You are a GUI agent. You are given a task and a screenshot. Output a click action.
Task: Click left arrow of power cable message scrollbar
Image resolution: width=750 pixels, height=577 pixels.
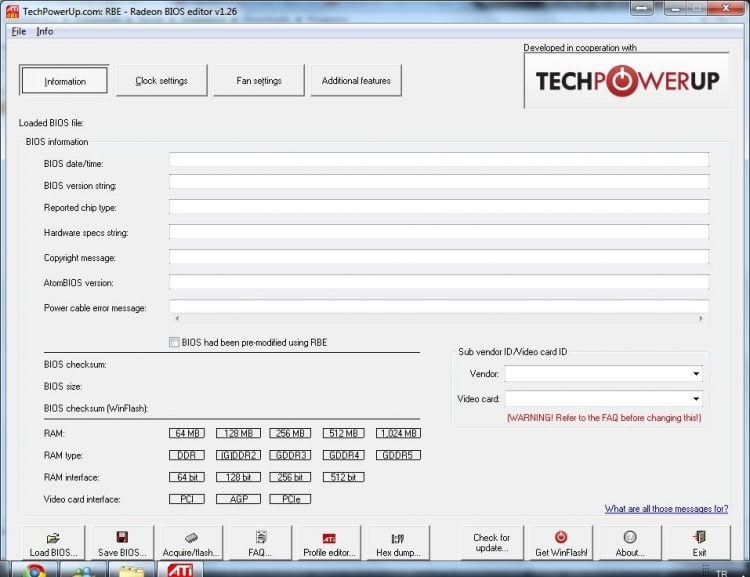point(177,319)
